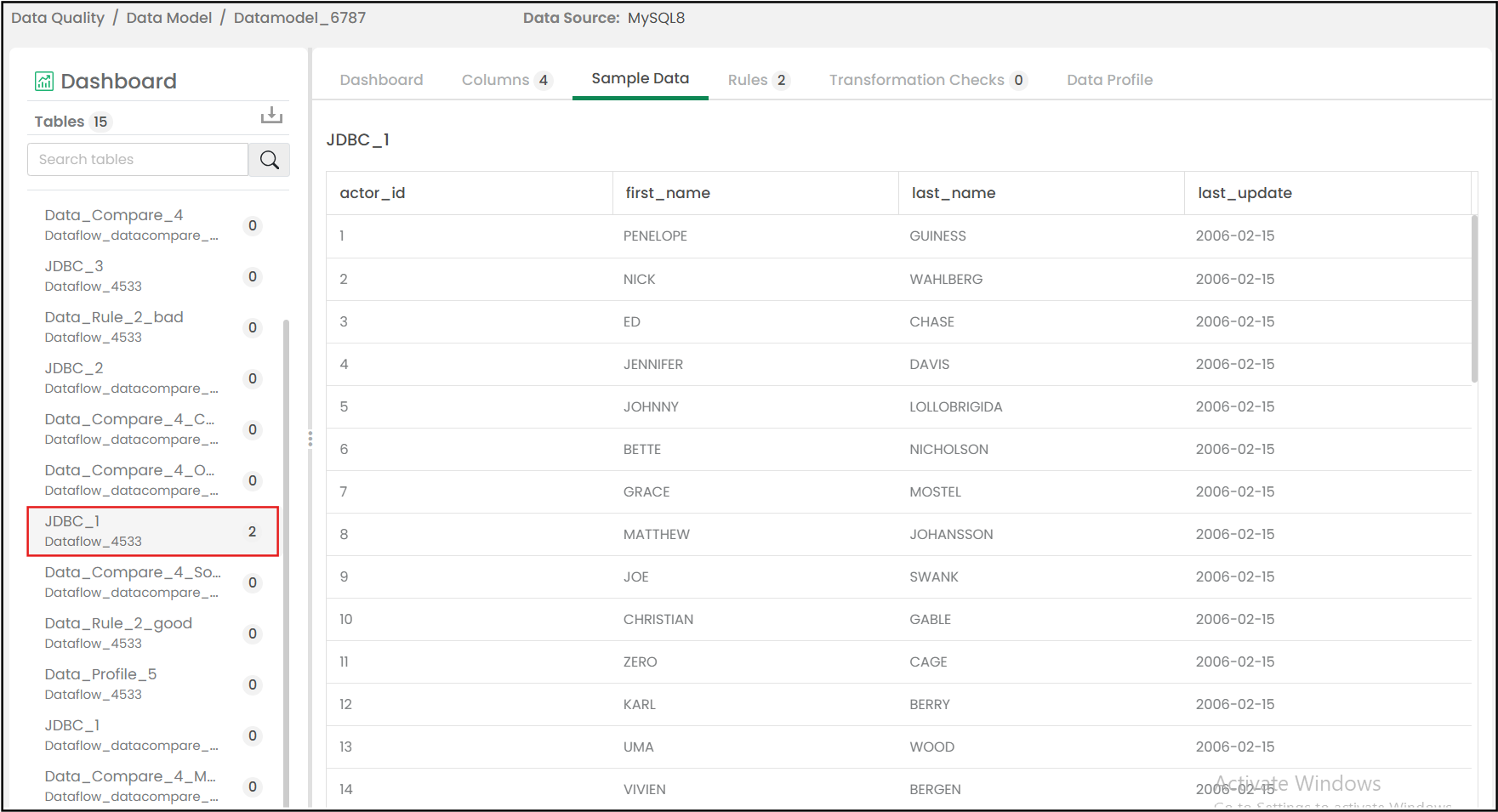Select the Data_Profile_5 table
Viewport: 1498px width, 812px height.
100,684
